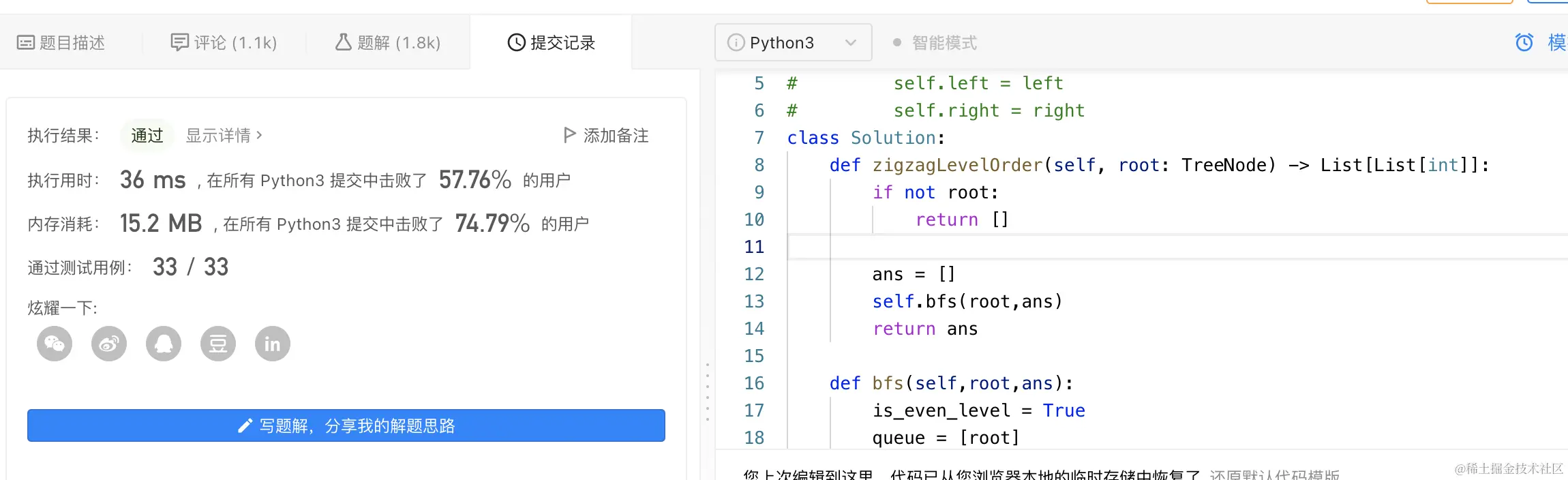Click the 还原默认代码模版 link
This screenshot has height=480, width=1568.
point(1274,475)
